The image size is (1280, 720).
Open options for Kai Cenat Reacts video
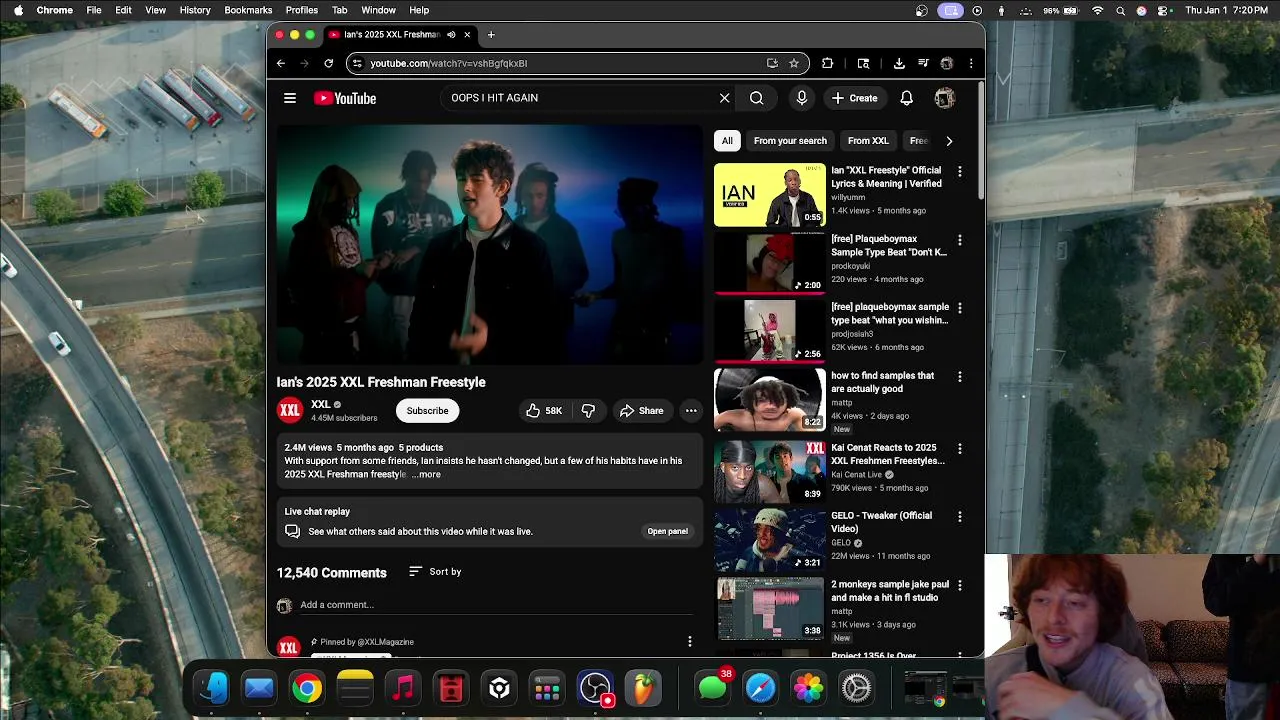tap(960, 449)
